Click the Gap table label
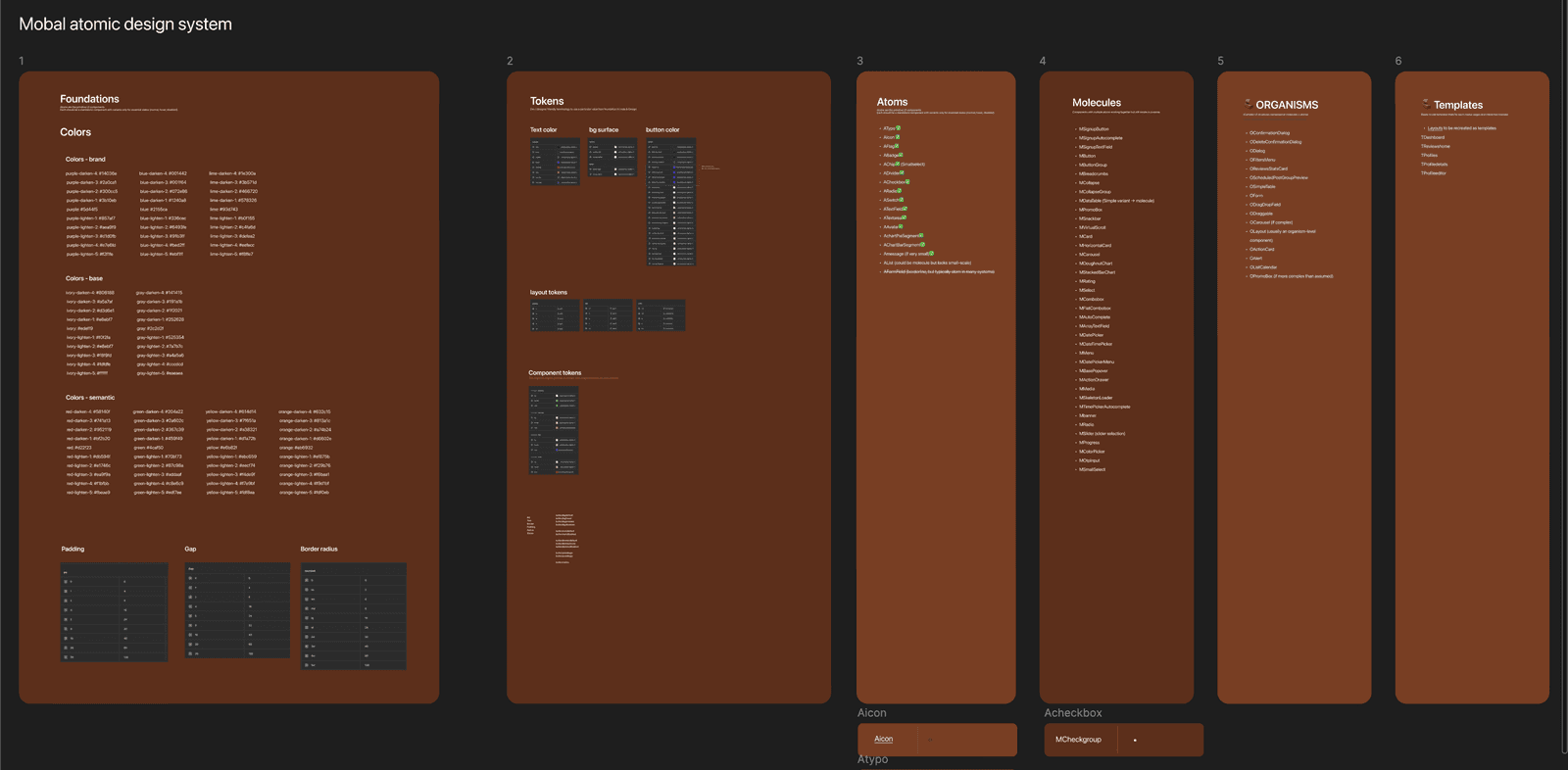The height and width of the screenshot is (770, 1568). point(190,549)
